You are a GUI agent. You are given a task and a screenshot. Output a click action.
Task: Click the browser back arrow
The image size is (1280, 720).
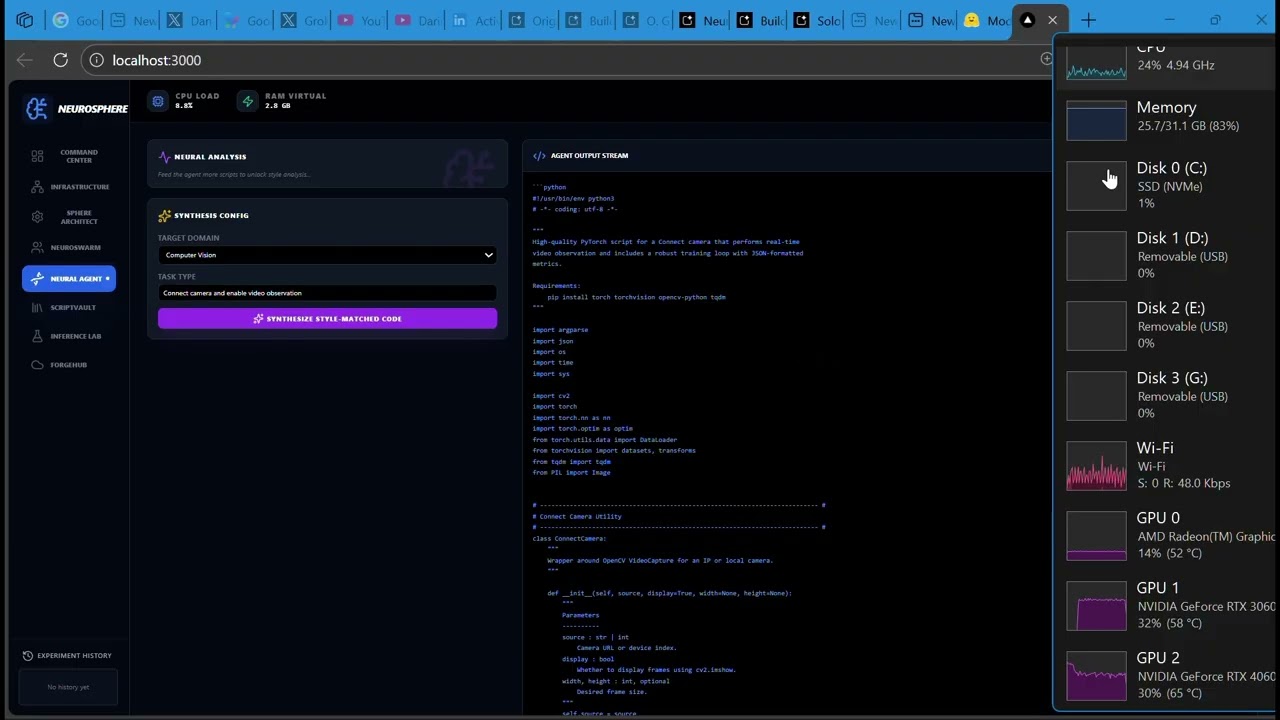click(x=24, y=60)
